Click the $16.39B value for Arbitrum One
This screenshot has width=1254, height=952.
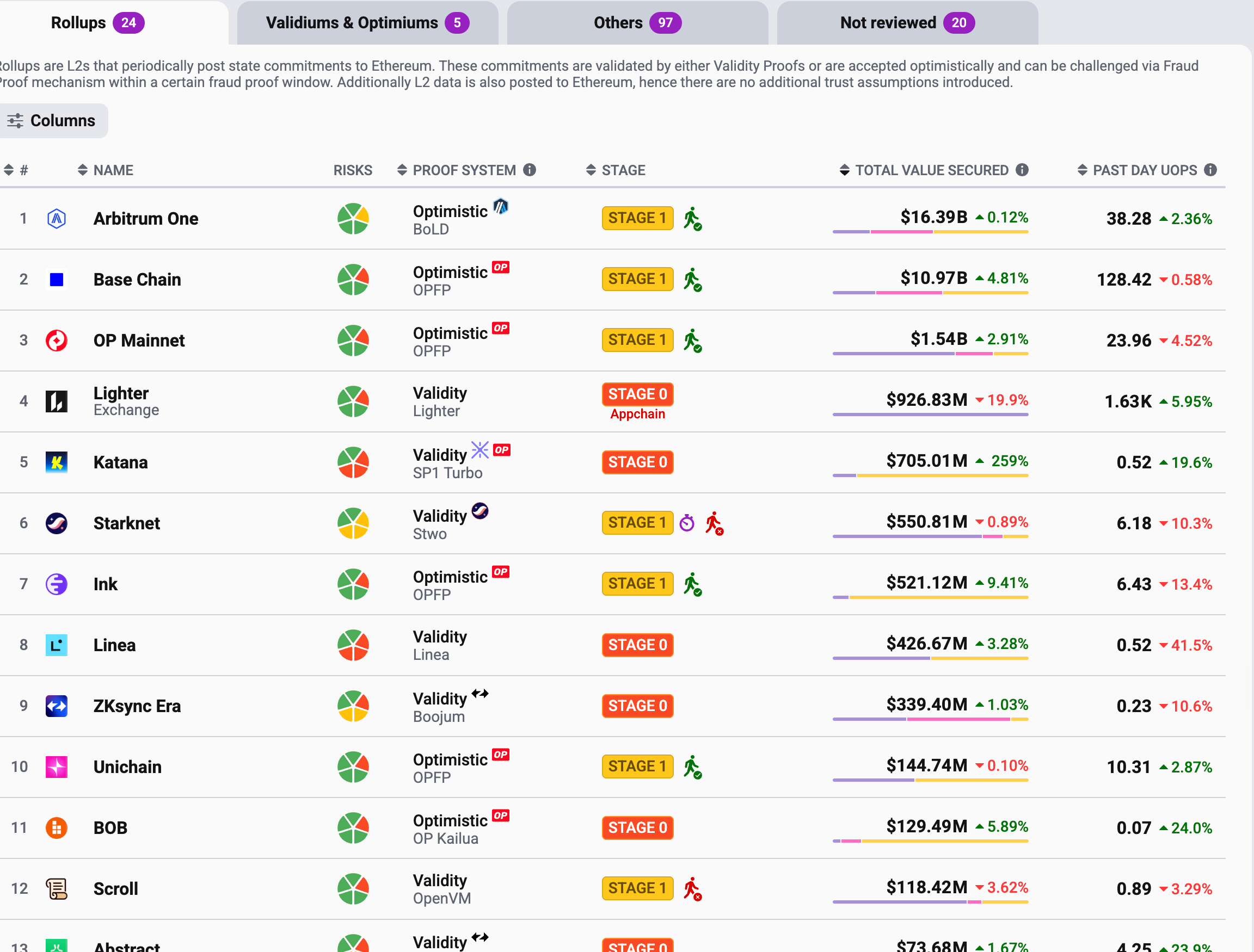pyautogui.click(x=934, y=217)
